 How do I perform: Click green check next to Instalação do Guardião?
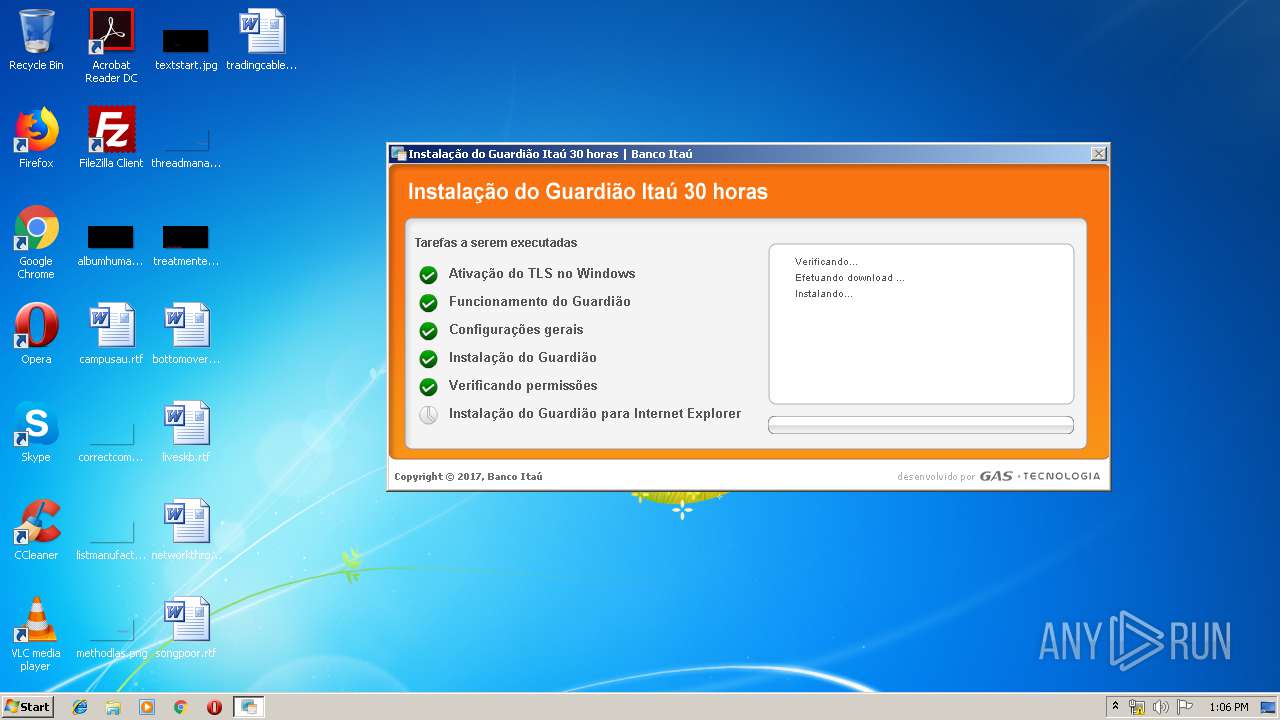[x=429, y=359]
